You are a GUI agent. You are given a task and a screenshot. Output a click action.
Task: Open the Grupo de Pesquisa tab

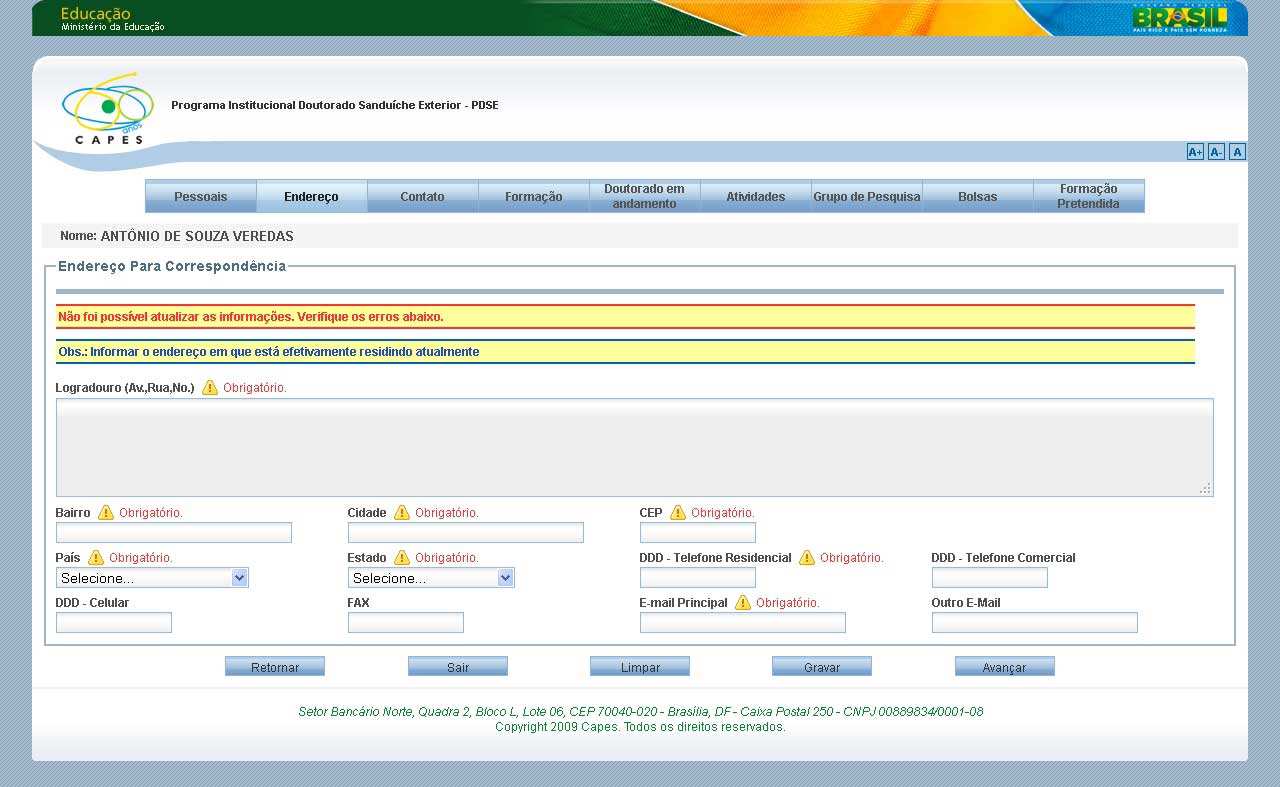866,196
